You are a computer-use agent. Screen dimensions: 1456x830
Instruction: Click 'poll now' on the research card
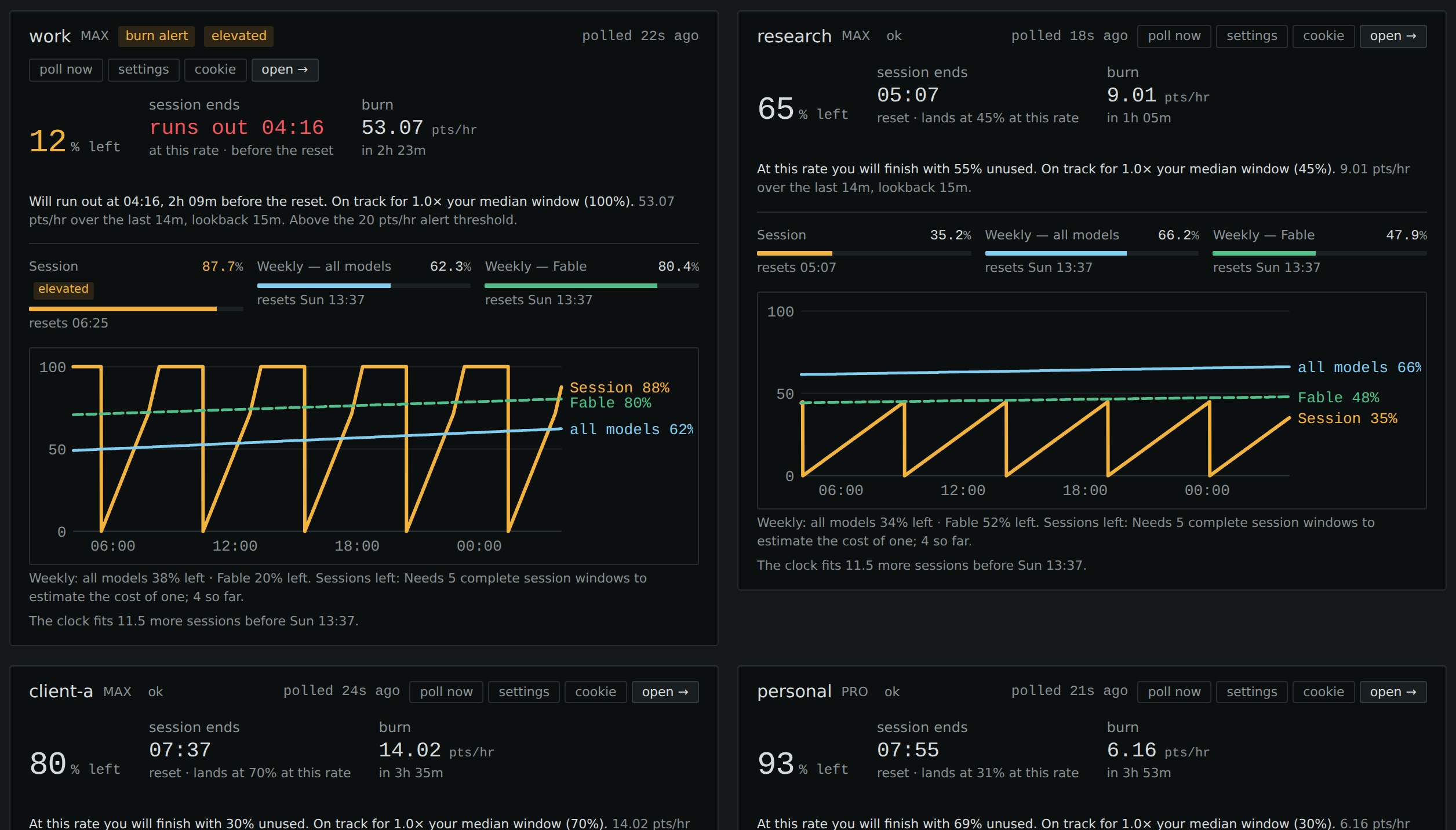[1174, 36]
